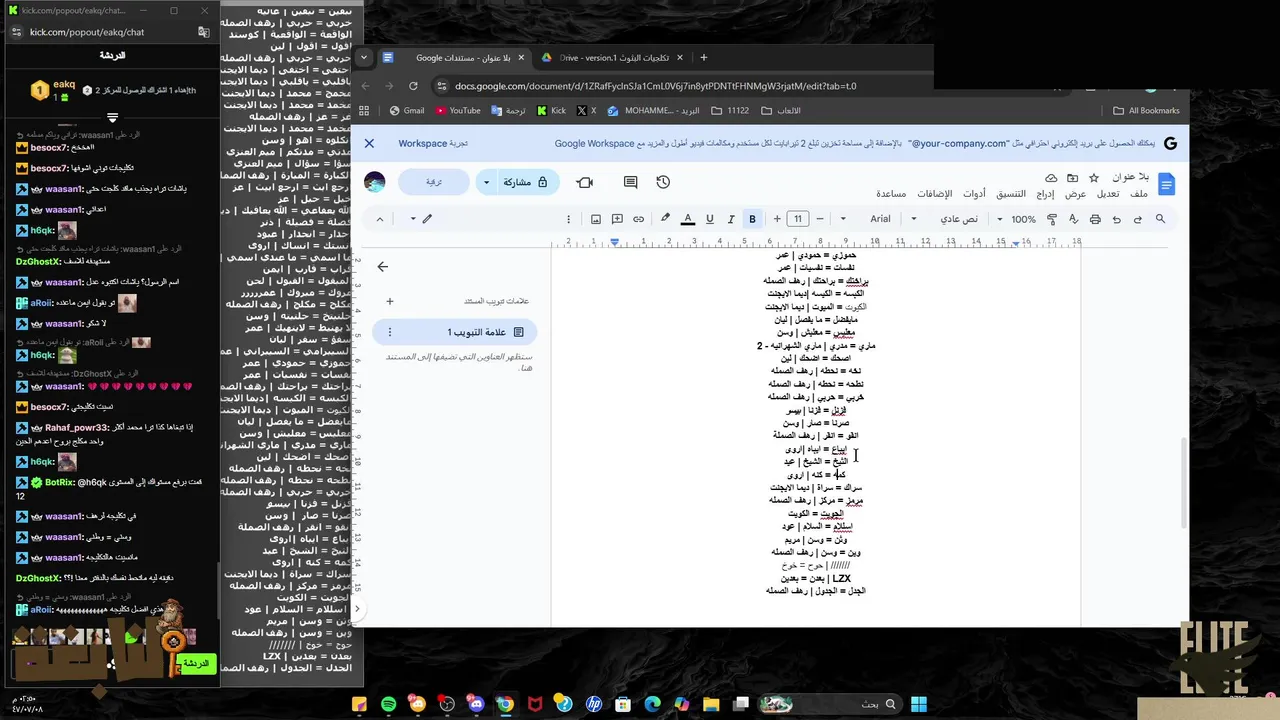The height and width of the screenshot is (720, 1280).
Task: Reload the Google Docs page
Action: click(x=413, y=86)
